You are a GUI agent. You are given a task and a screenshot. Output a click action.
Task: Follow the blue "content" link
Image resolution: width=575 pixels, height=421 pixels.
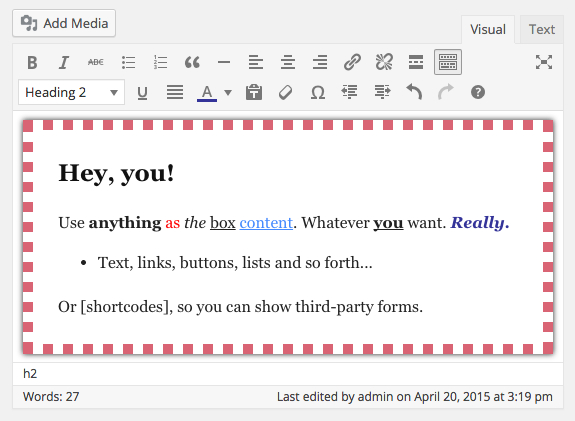[x=266, y=223]
